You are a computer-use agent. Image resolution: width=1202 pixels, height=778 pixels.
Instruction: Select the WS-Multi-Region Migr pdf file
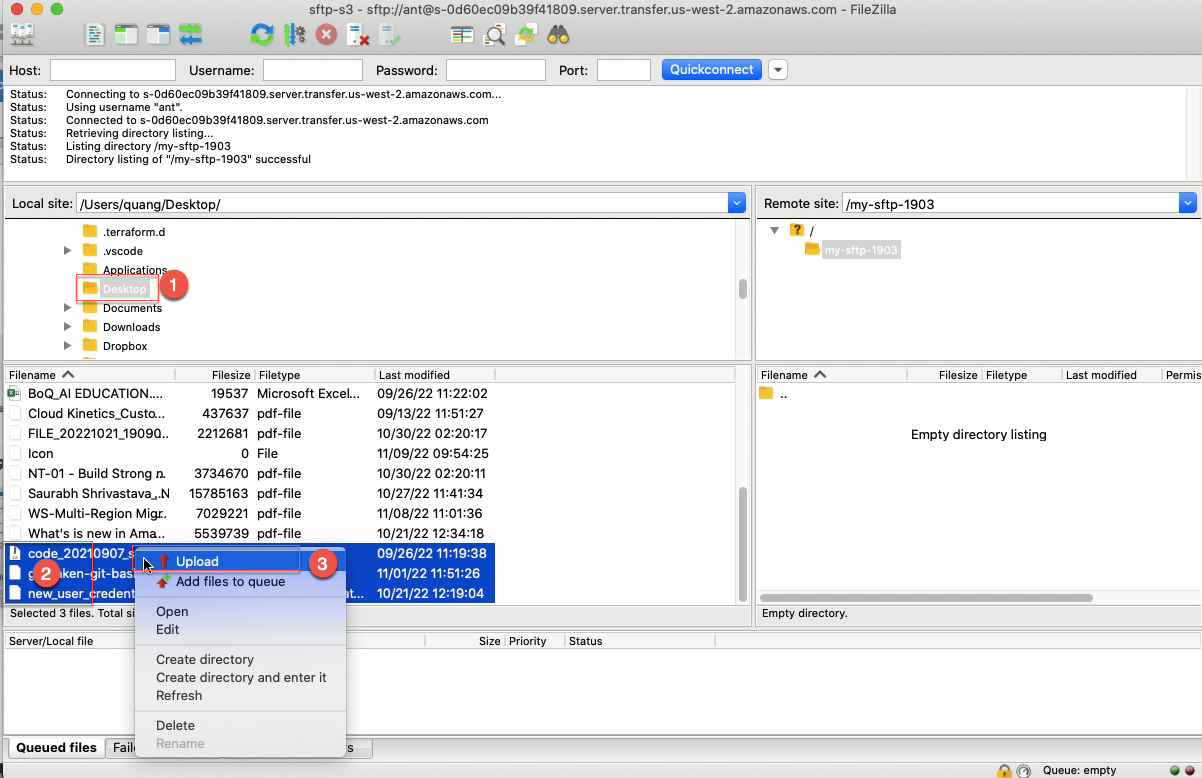(x=250, y=513)
